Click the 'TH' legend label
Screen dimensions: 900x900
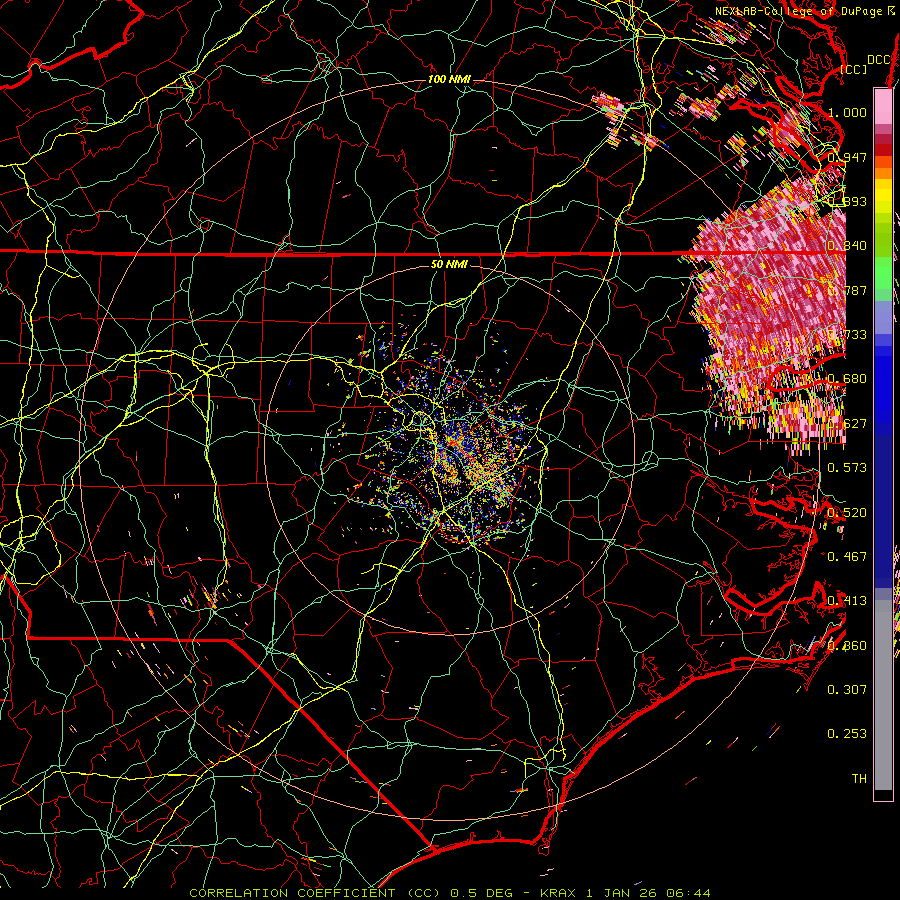coord(859,779)
